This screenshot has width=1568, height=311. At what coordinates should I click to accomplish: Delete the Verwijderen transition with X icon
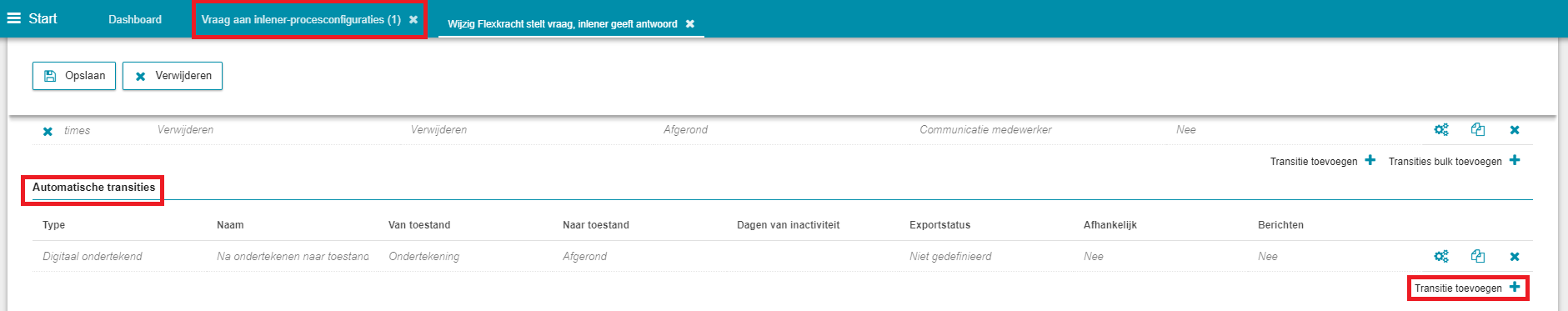1515,130
